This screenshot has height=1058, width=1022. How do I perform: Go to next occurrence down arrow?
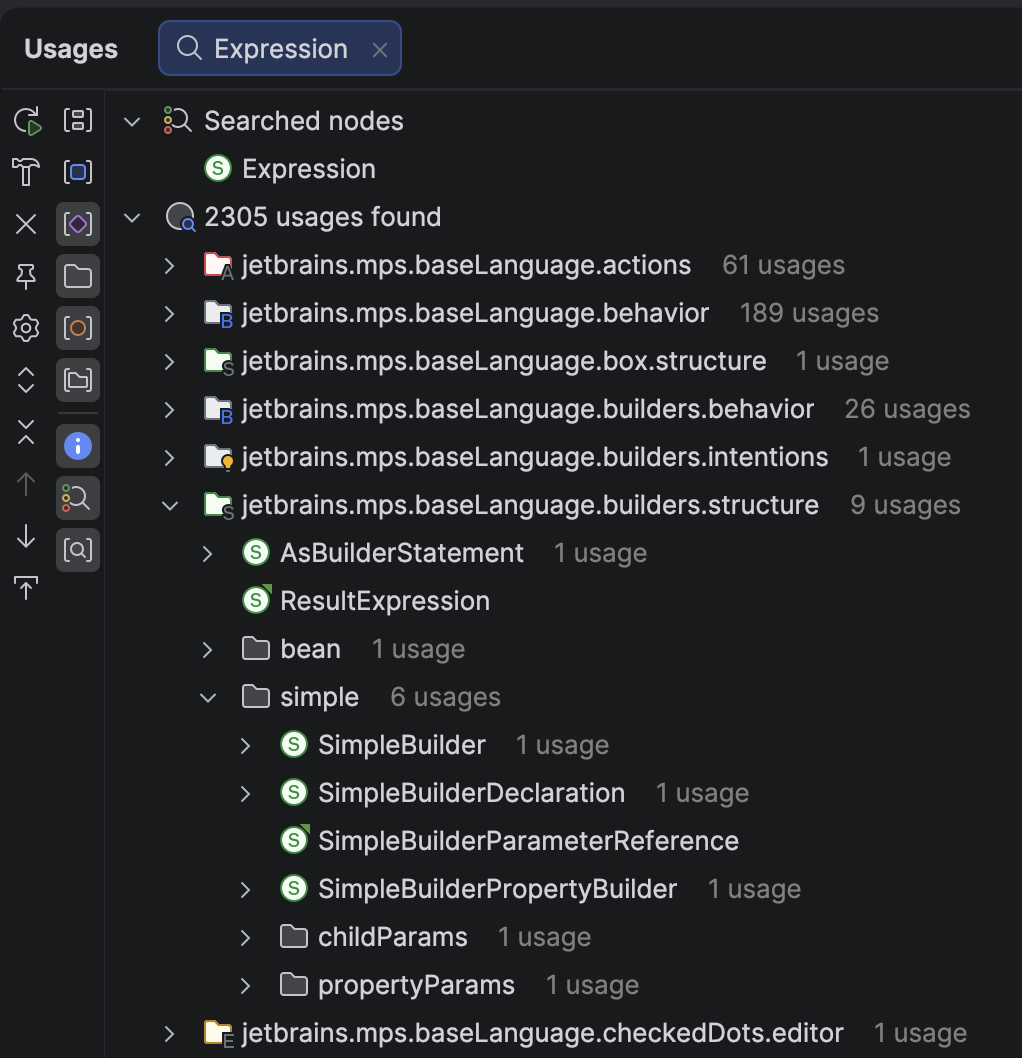[x=26, y=536]
